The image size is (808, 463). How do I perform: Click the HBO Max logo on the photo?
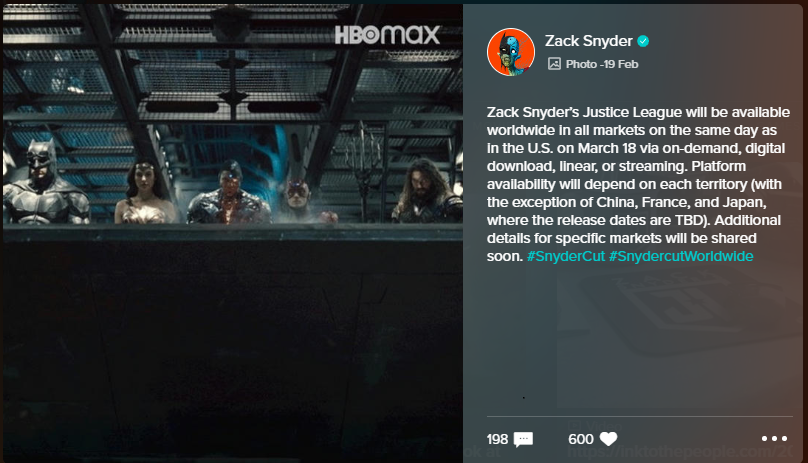pos(388,35)
